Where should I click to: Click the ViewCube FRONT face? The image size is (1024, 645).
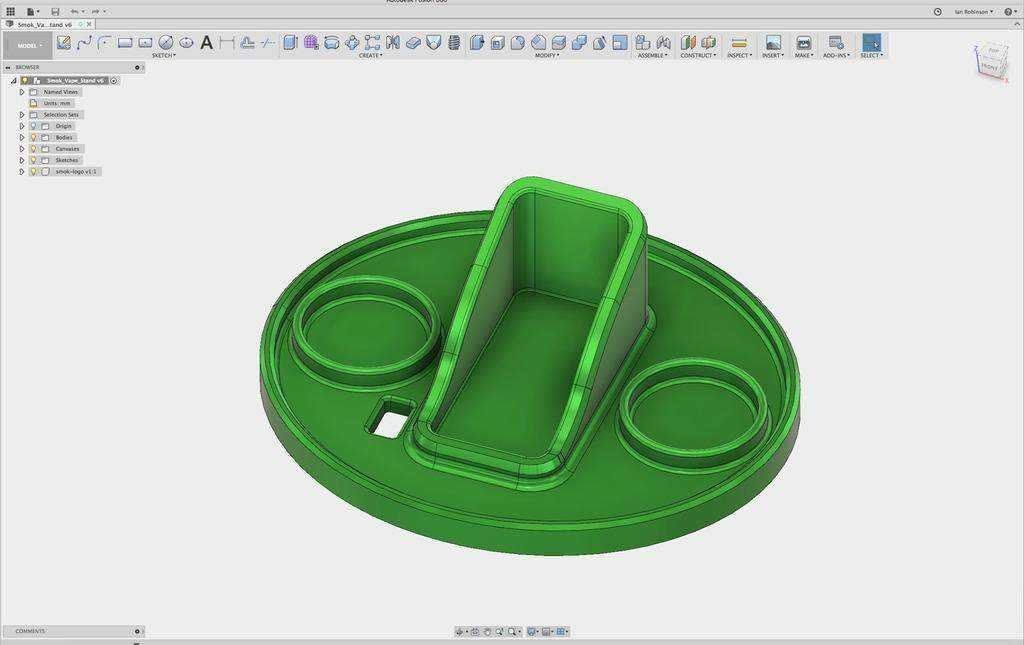[x=989, y=67]
